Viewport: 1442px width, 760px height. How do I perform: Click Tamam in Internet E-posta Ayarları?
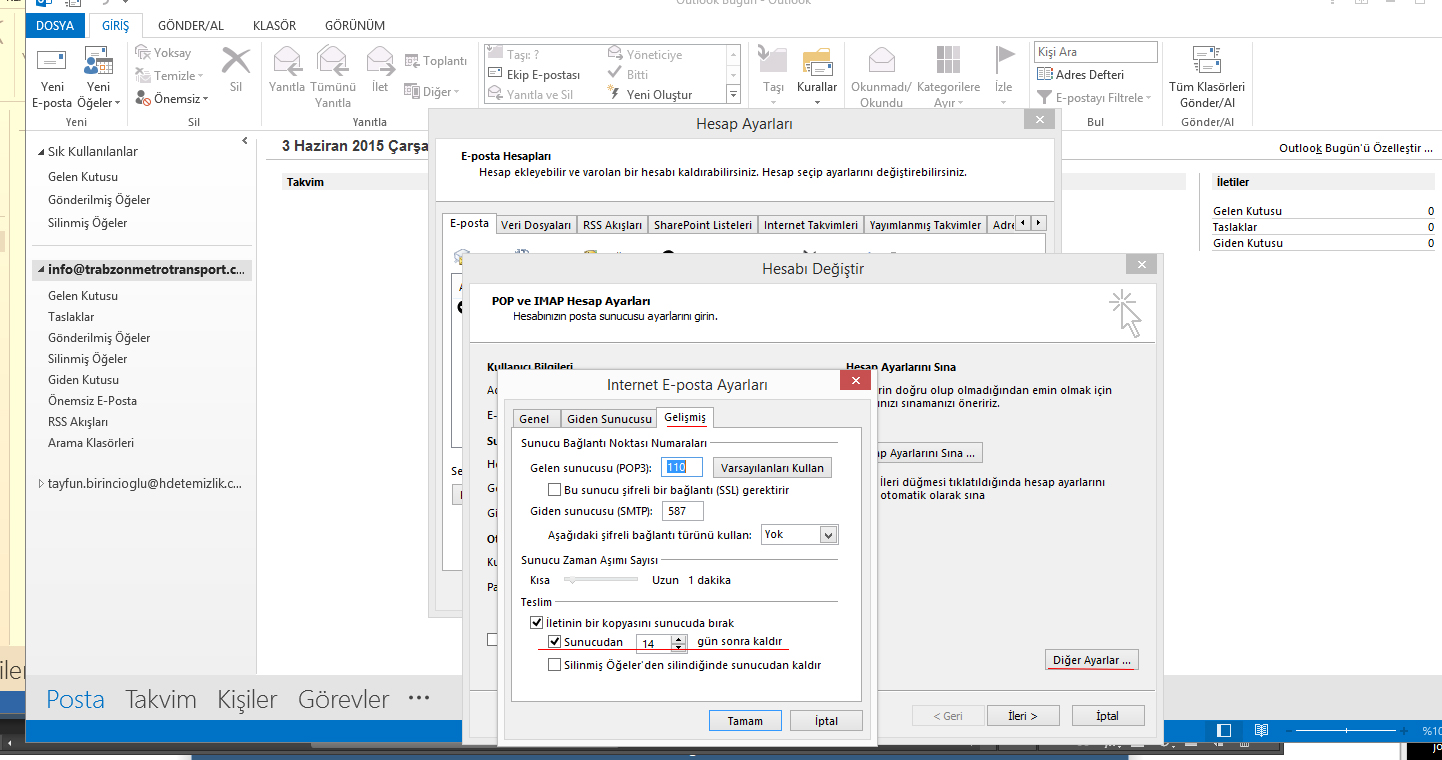745,721
